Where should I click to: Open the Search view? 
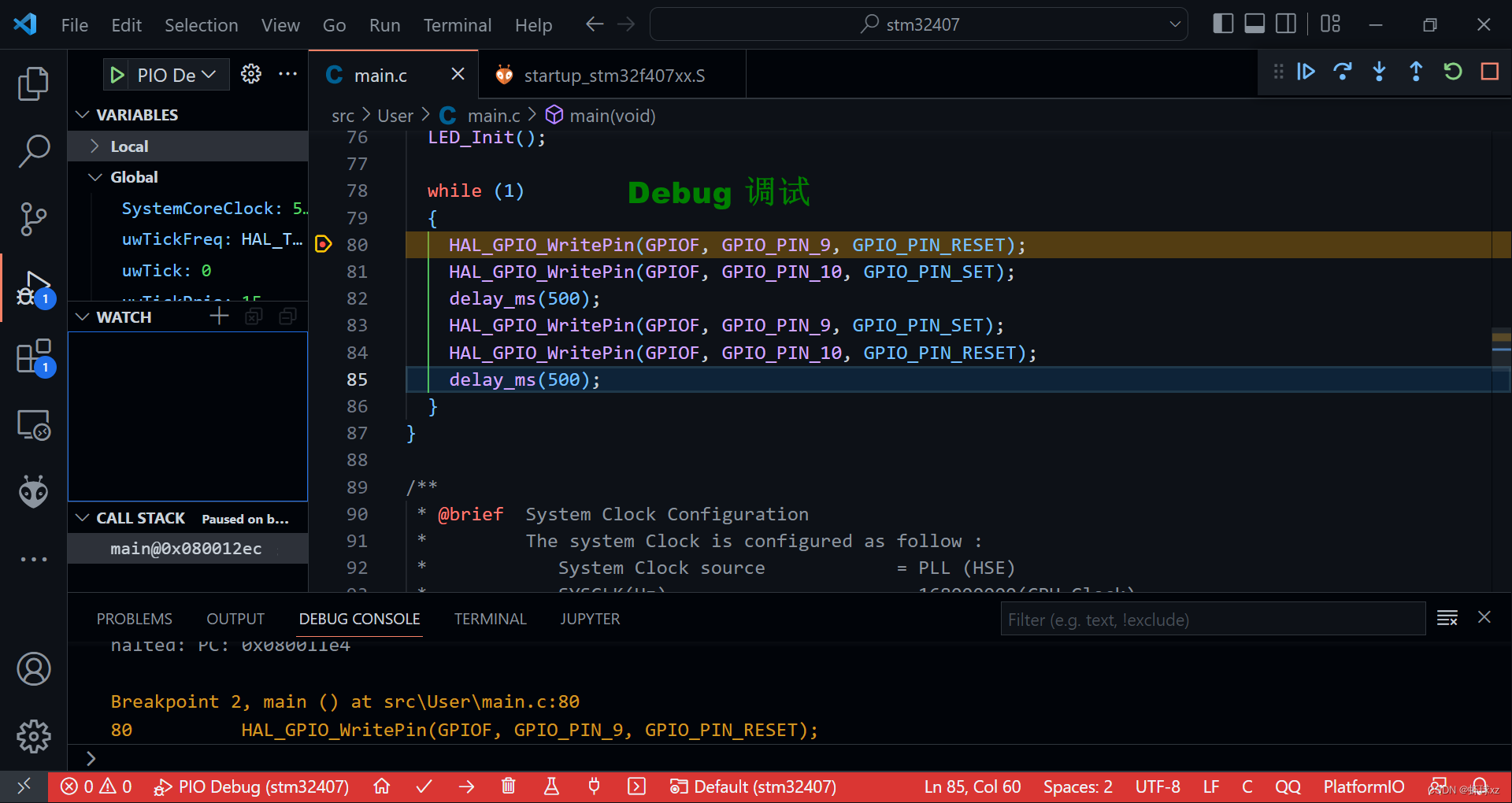tap(33, 150)
